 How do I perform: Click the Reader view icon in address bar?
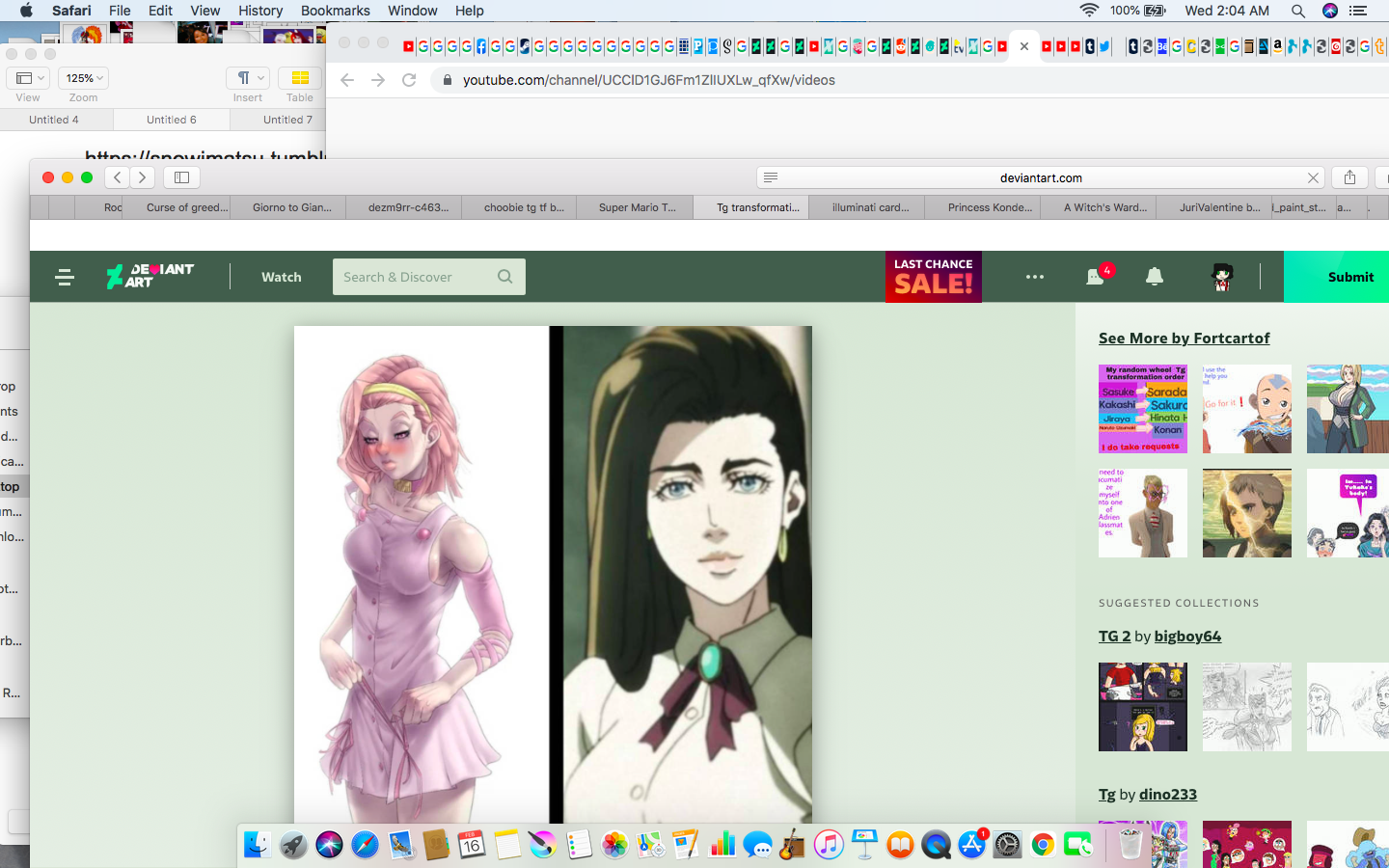pyautogui.click(x=770, y=177)
